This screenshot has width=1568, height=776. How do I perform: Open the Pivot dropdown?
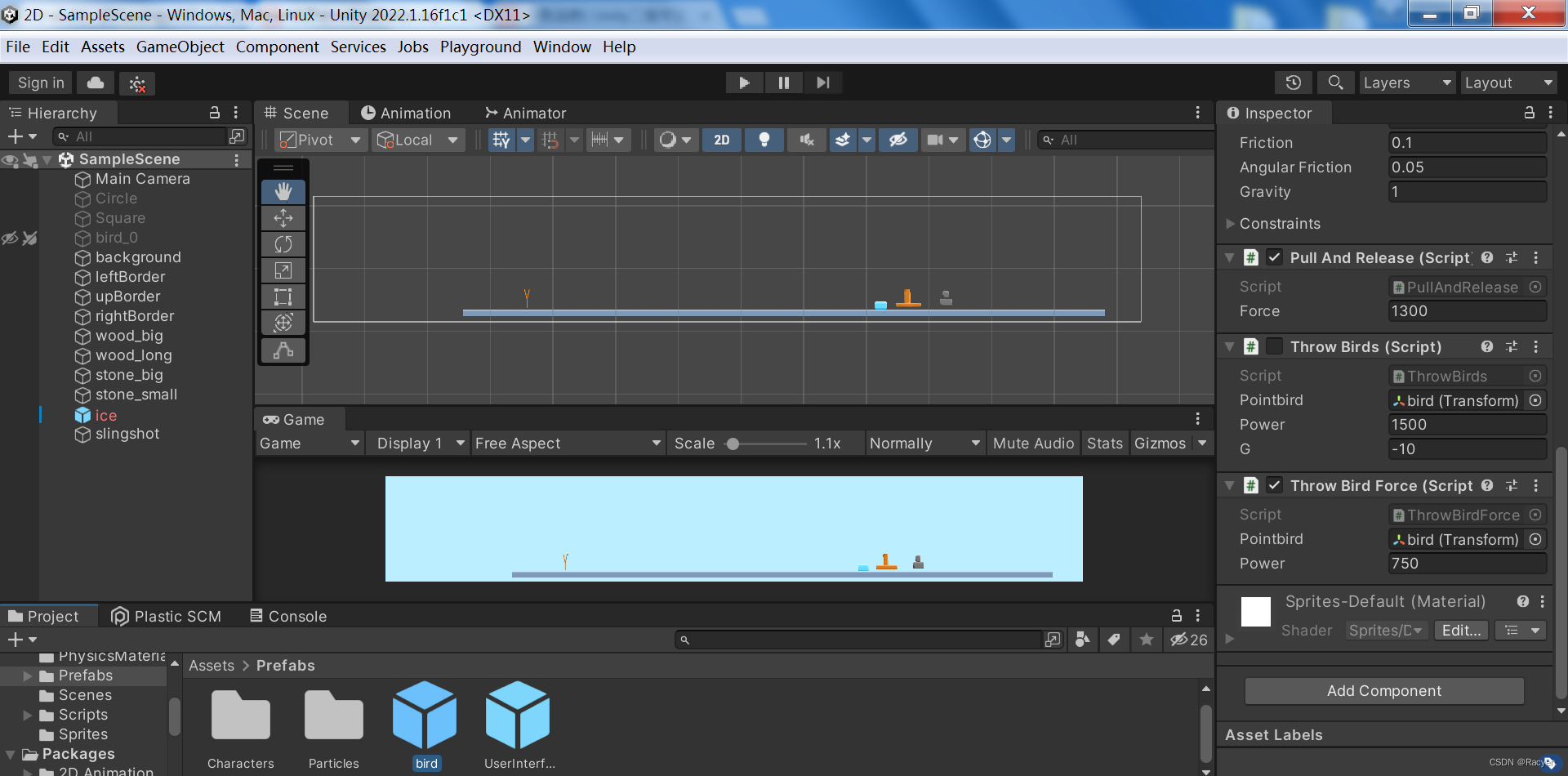pyautogui.click(x=320, y=140)
